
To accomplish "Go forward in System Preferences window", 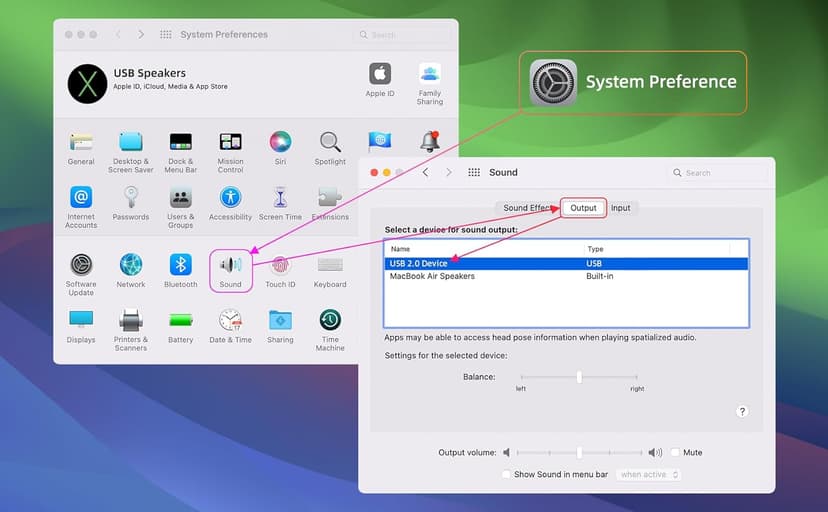I will (x=141, y=34).
